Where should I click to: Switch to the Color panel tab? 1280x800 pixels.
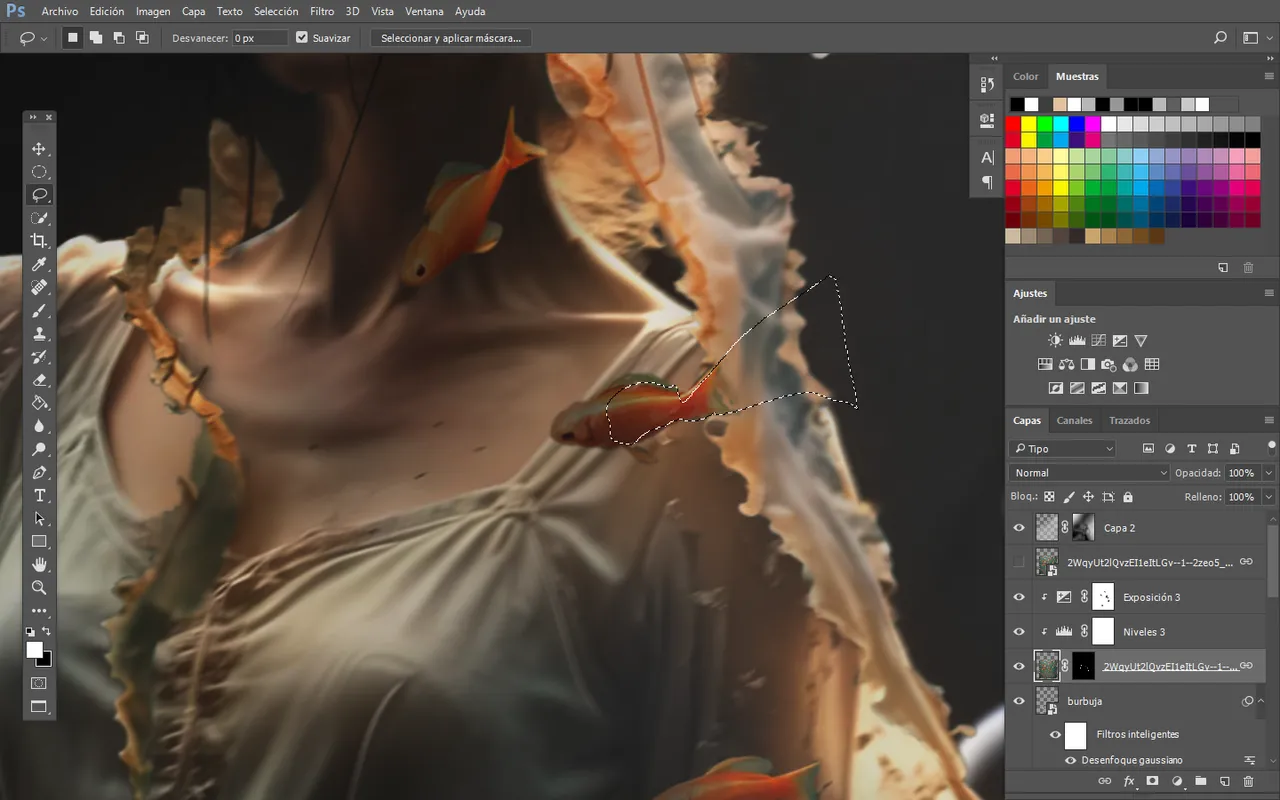(x=1026, y=76)
